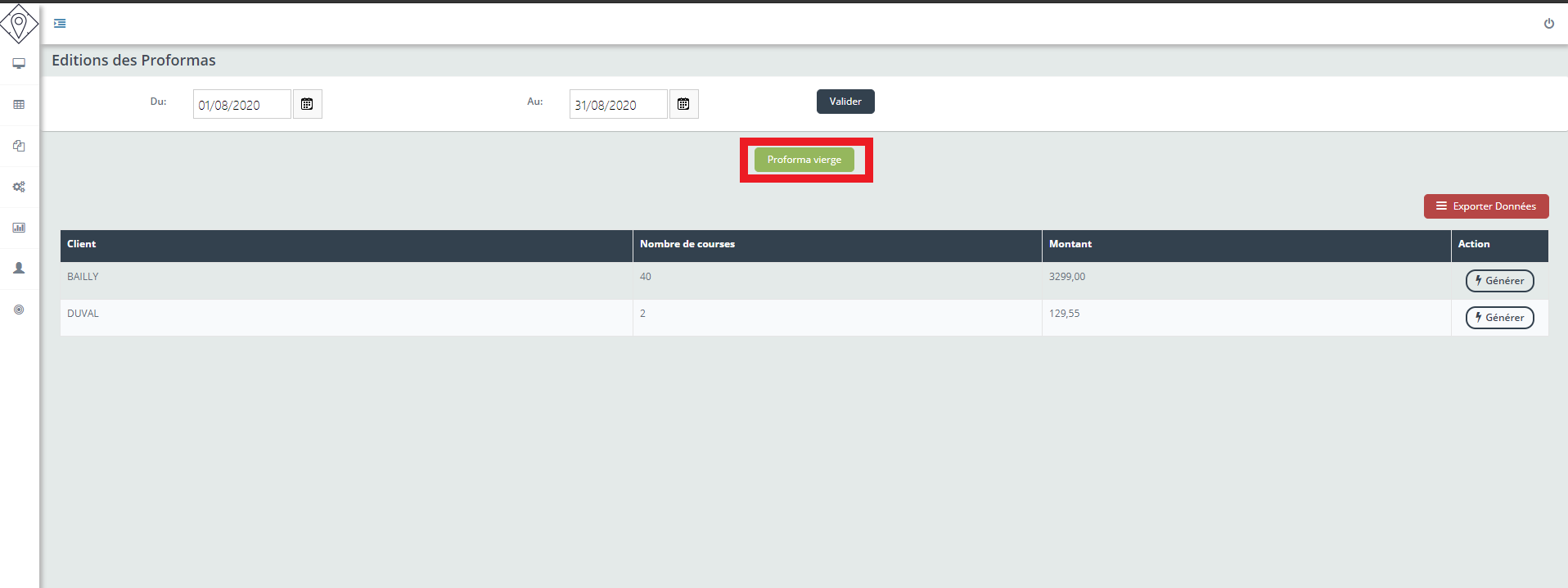The height and width of the screenshot is (588, 1568).
Task: Open the settings gears sidebar icon
Action: 19,187
